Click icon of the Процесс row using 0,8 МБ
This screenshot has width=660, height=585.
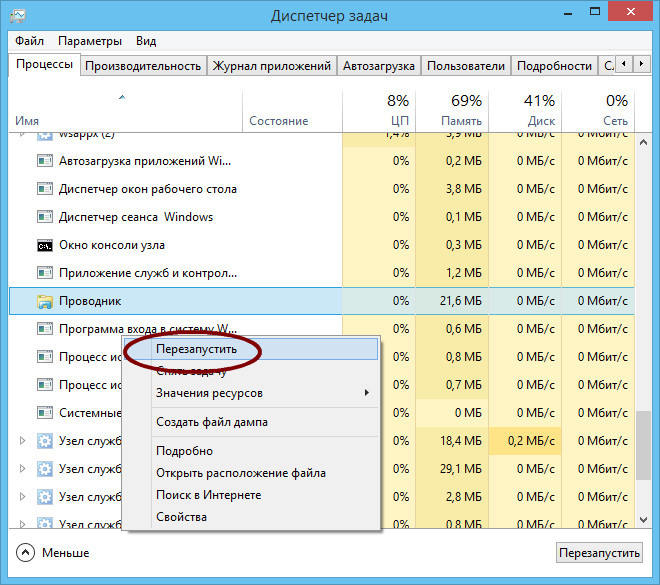[x=45, y=357]
